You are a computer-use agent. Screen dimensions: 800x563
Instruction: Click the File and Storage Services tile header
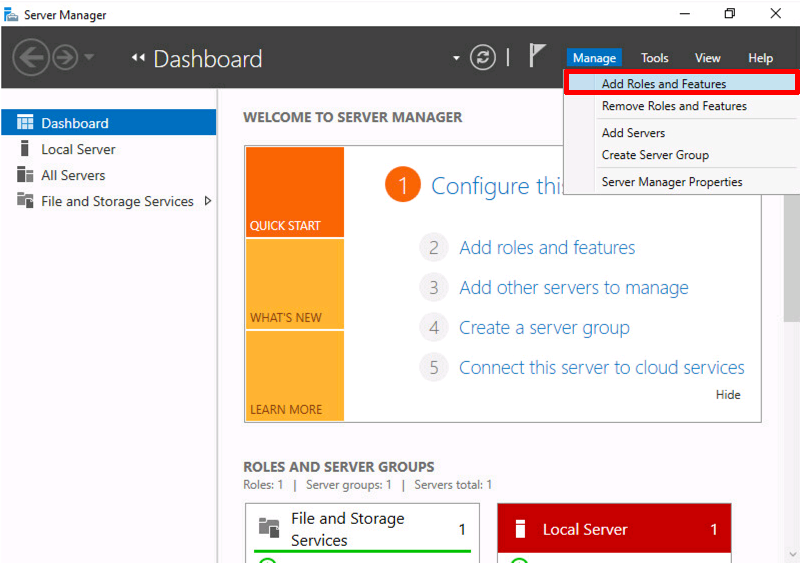coord(362,529)
